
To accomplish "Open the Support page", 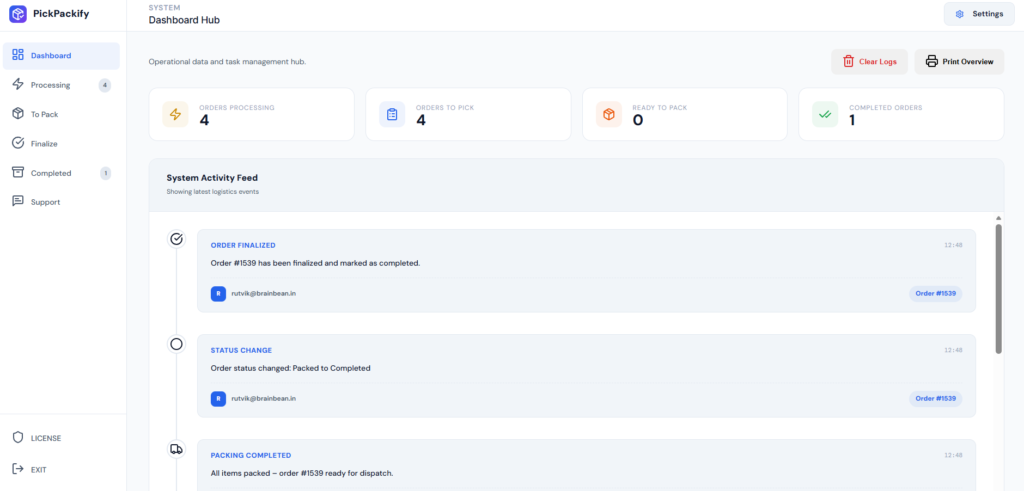I will 45,202.
